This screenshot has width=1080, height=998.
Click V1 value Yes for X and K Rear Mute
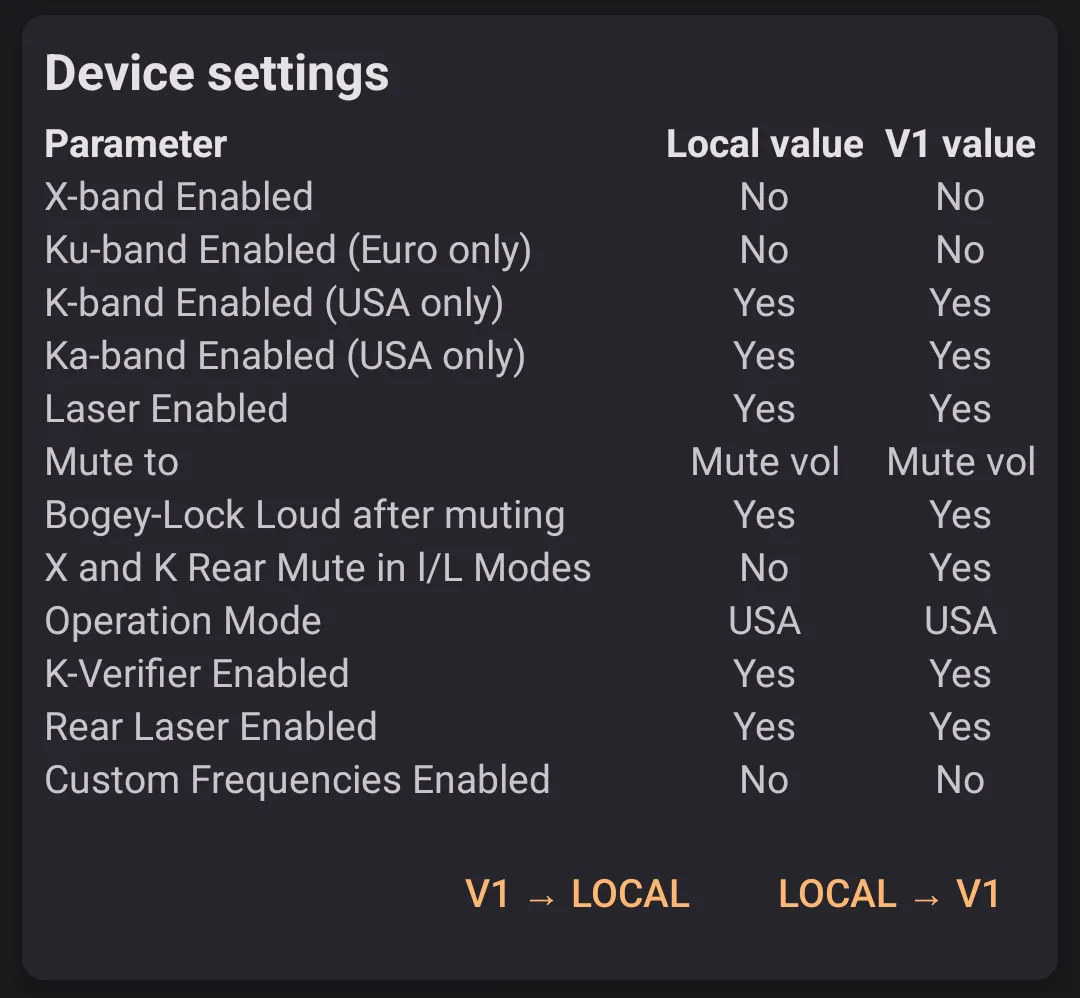[x=960, y=568]
